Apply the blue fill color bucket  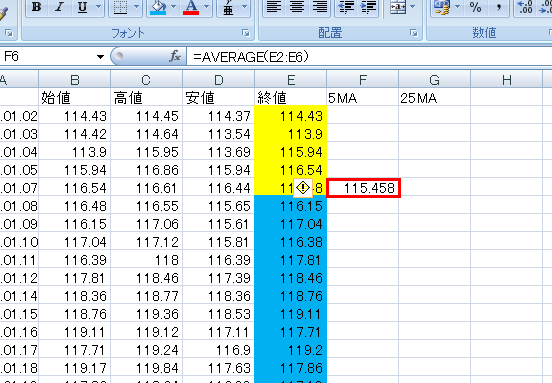click(158, 7)
